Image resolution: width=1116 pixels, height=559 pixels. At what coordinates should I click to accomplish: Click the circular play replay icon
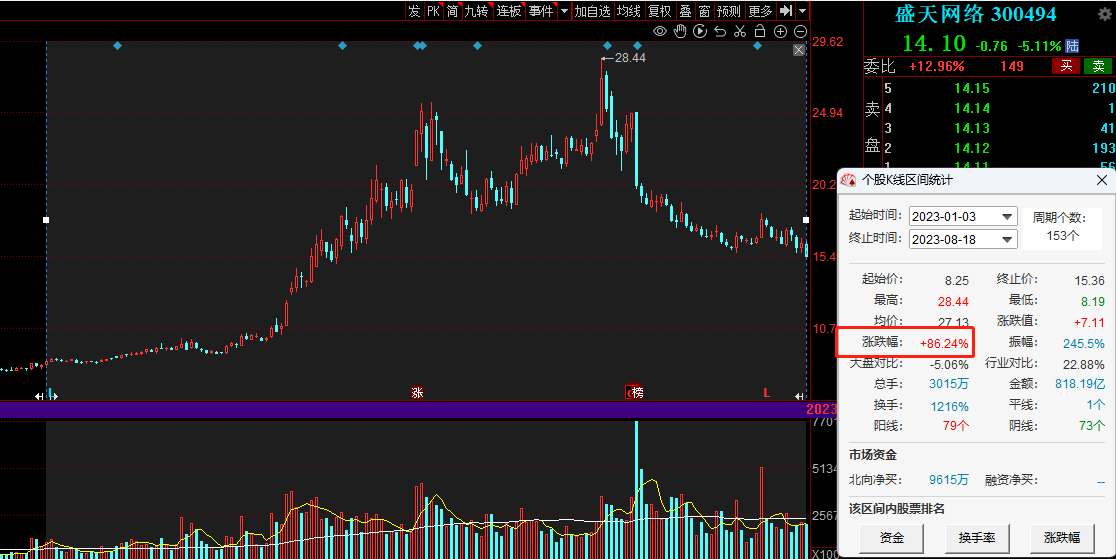click(x=700, y=31)
